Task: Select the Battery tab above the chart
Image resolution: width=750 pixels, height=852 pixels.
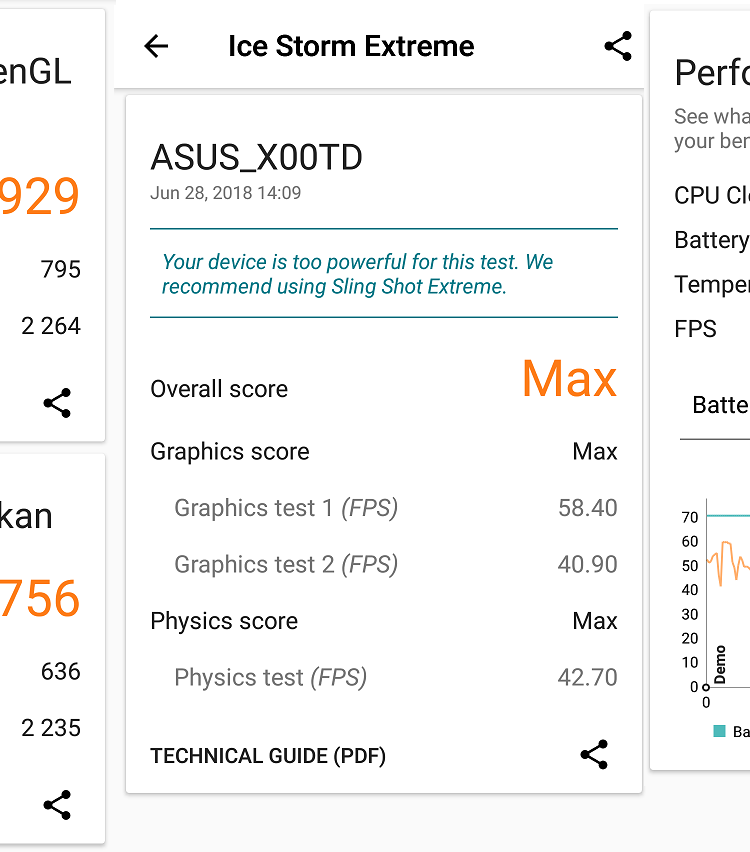Action: [x=720, y=405]
